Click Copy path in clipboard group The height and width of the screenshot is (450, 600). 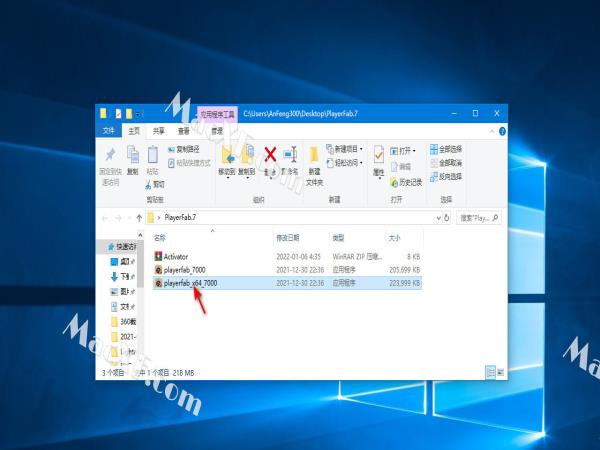(184, 149)
